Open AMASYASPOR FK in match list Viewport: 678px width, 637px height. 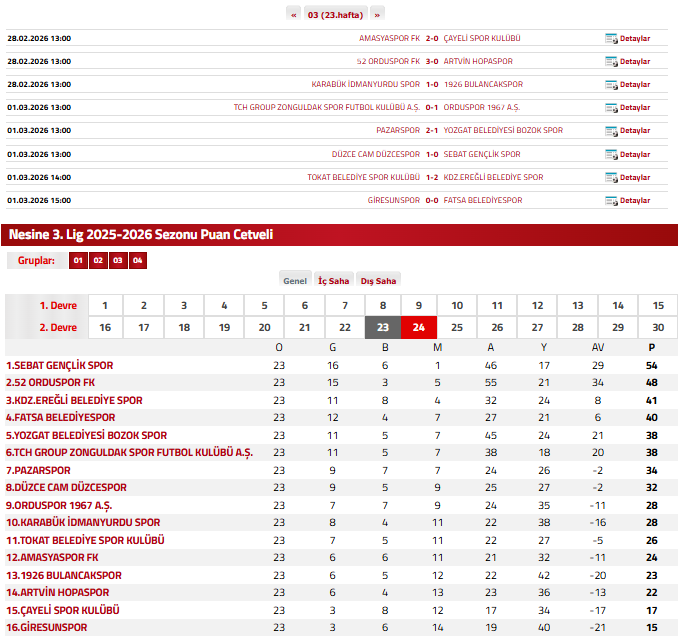[x=390, y=38]
